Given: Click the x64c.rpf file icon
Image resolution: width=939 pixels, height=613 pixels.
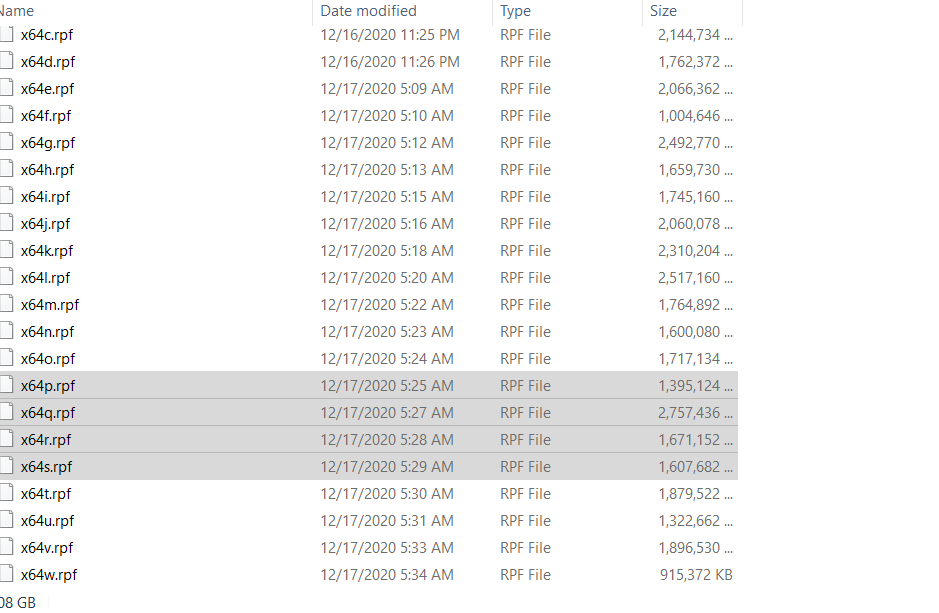Looking at the screenshot, I should pos(5,35).
